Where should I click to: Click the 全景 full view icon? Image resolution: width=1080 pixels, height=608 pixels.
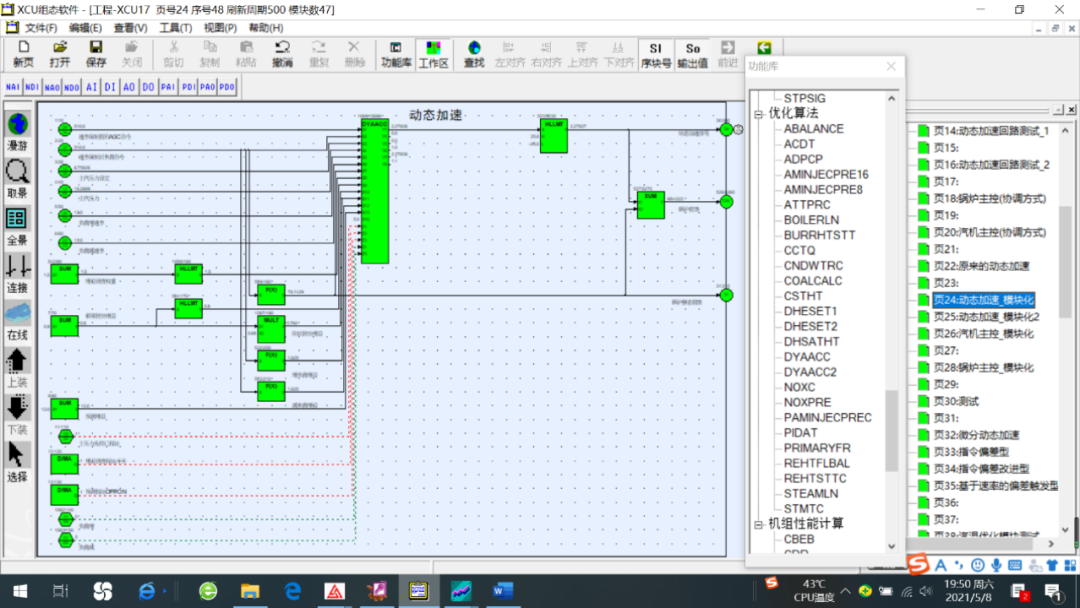(x=18, y=224)
